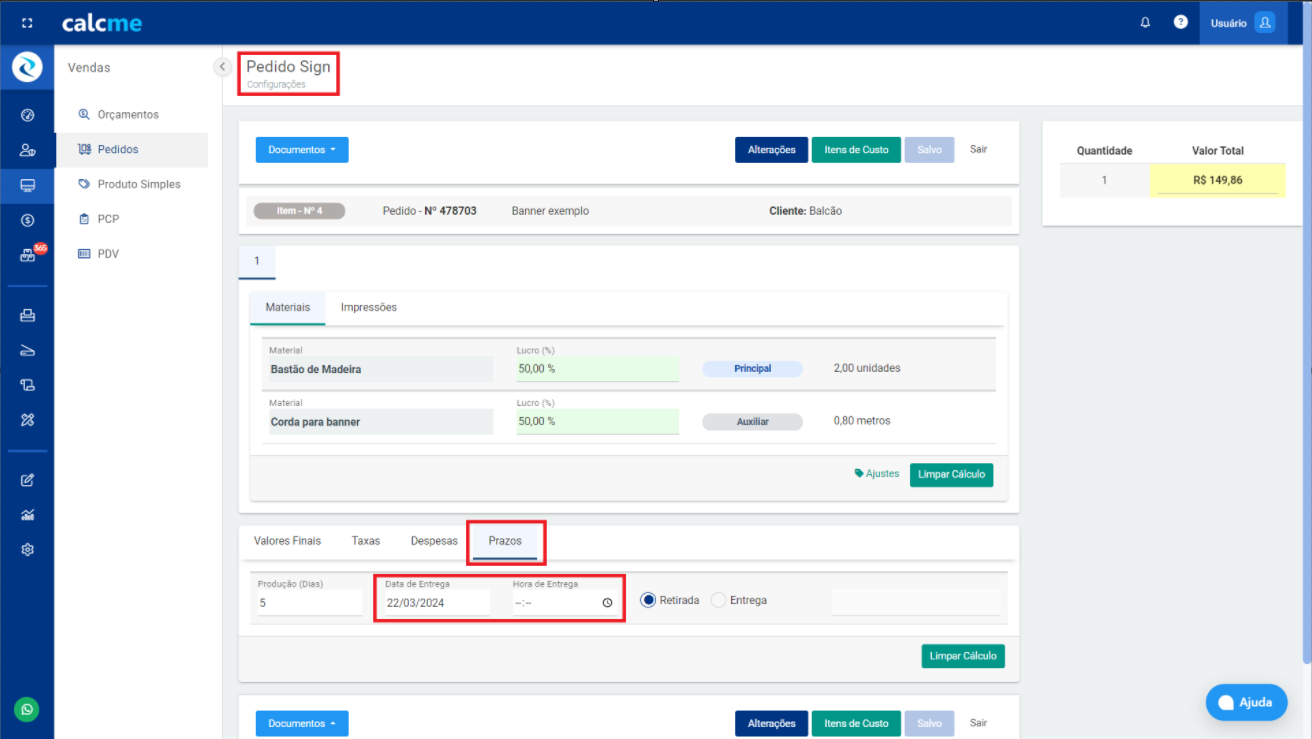
Task: Open the Valores Finais tab
Action: (287, 540)
